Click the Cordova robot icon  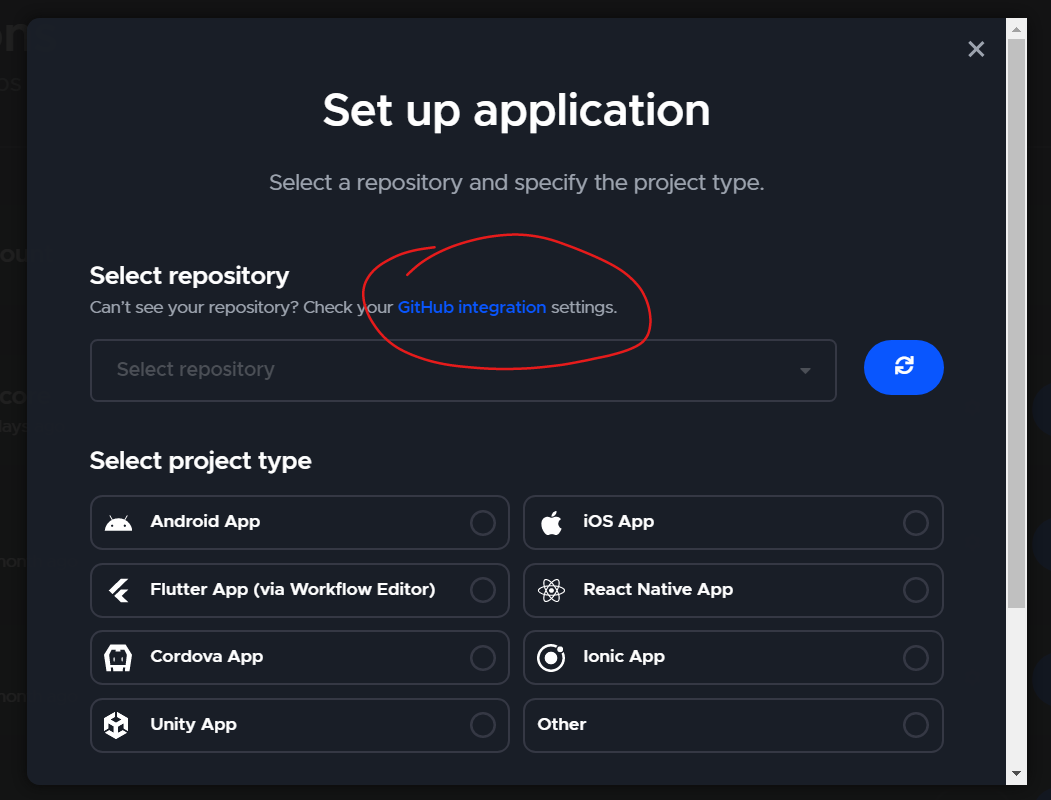[x=118, y=657]
